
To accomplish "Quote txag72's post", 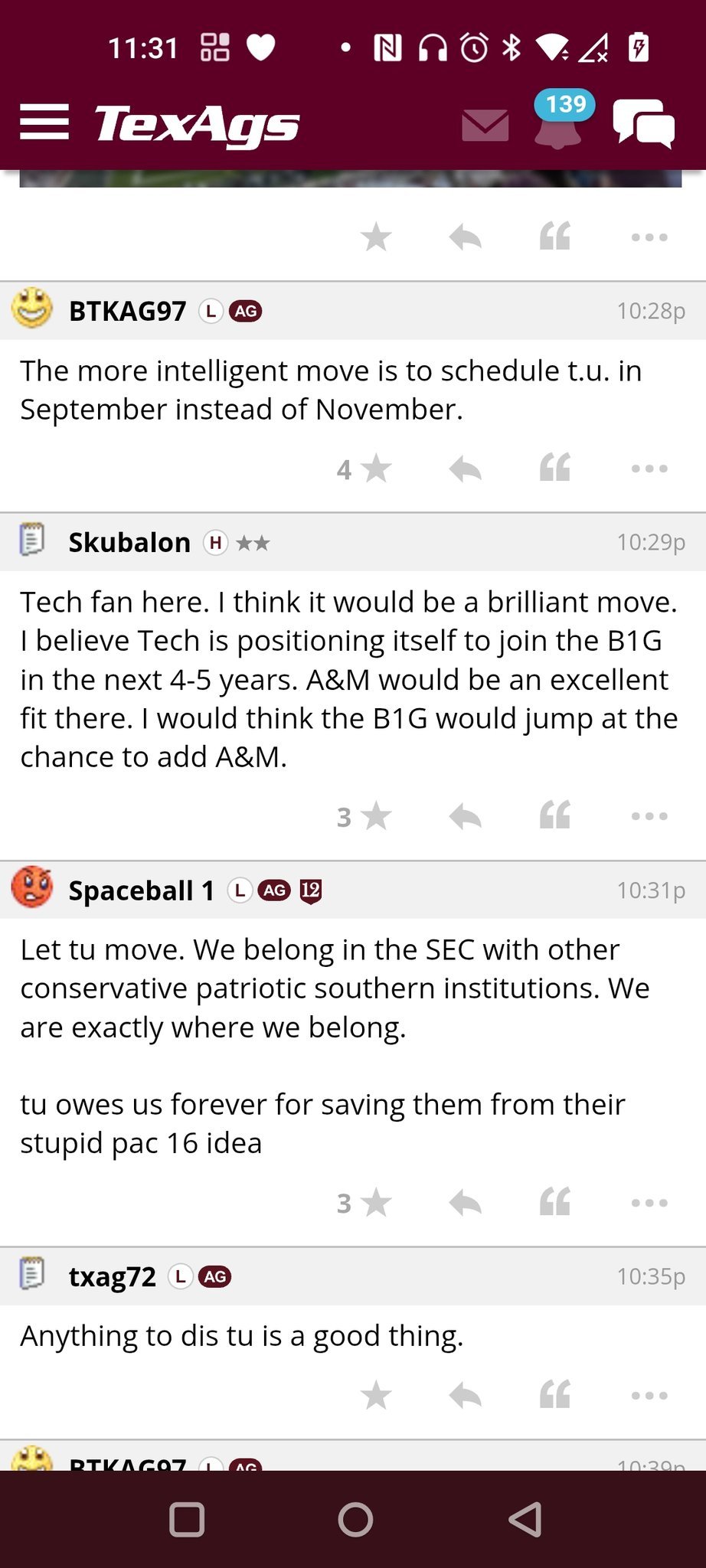I will [555, 1395].
